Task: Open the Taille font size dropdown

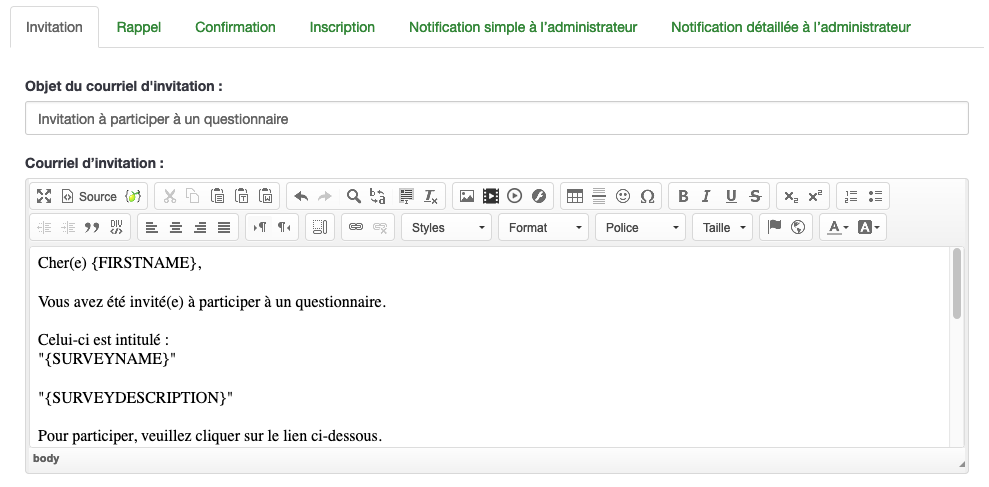Action: (x=724, y=228)
